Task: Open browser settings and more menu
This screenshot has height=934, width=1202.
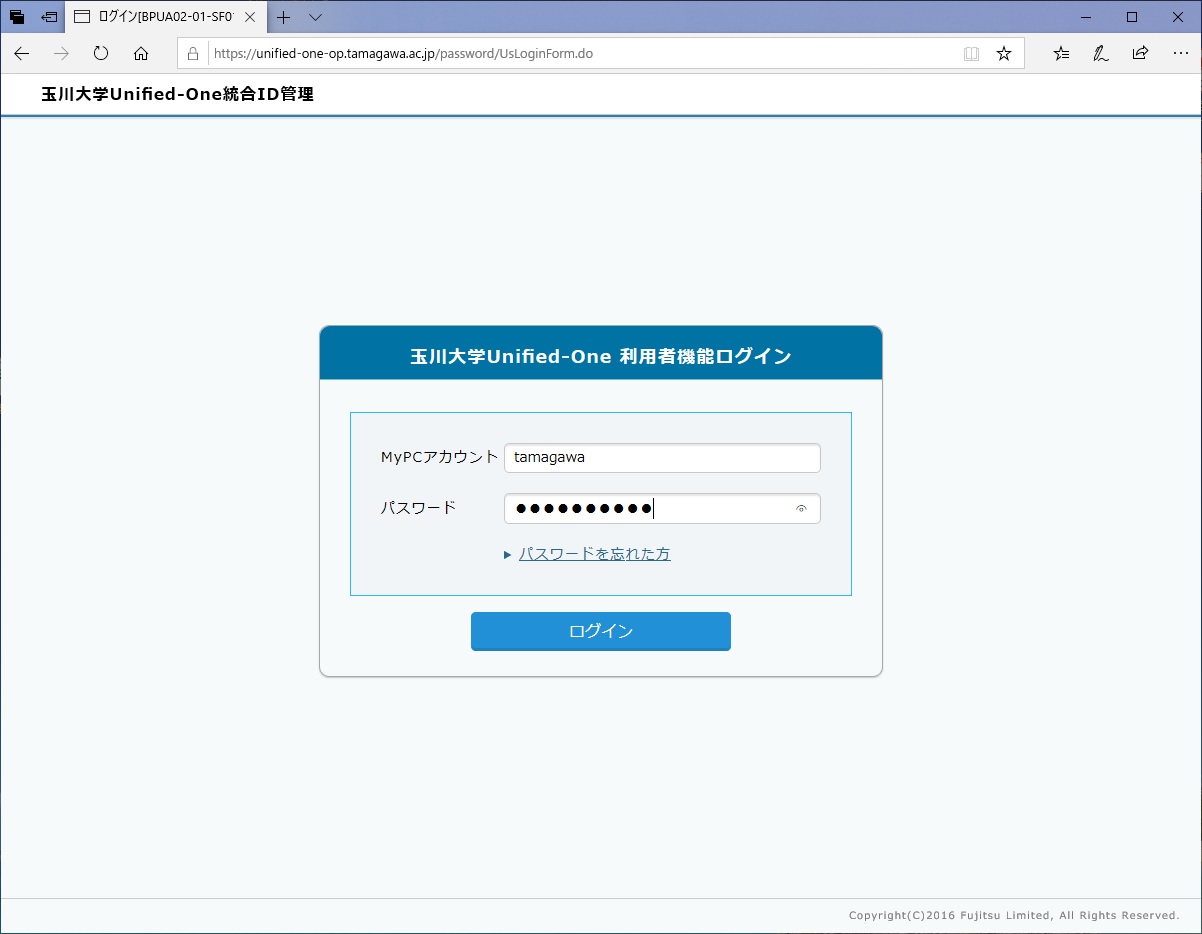Action: (1180, 53)
